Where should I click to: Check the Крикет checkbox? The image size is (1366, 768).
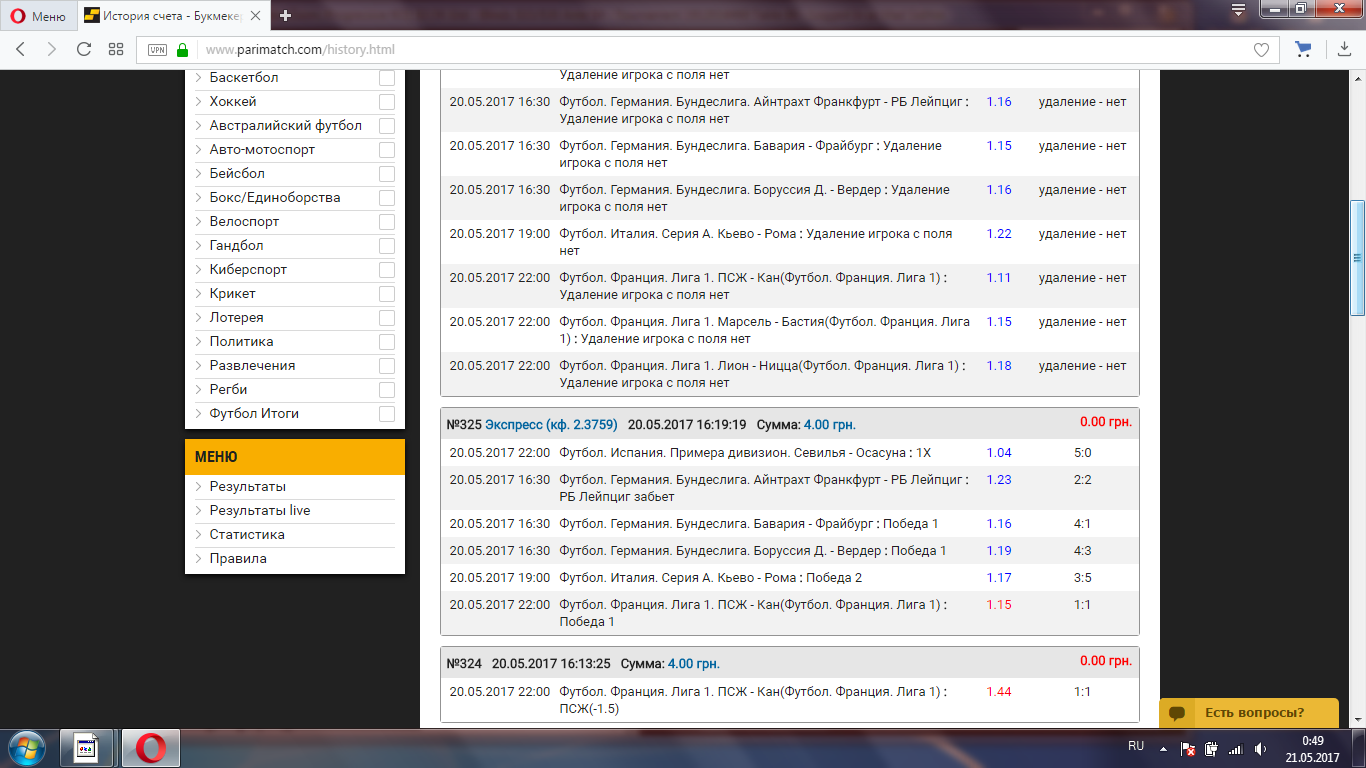point(387,294)
